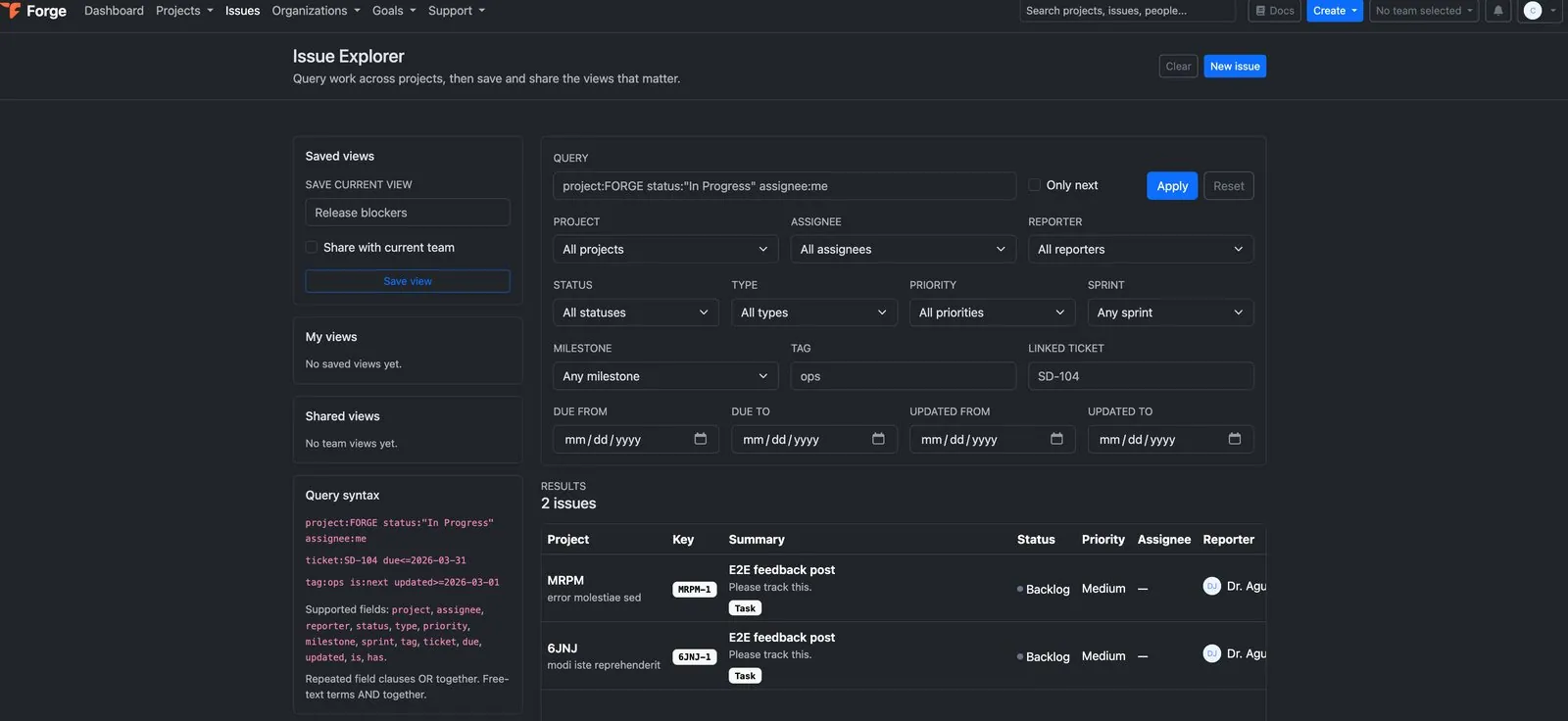Toggle the Only next checkbox
The height and width of the screenshot is (721, 1568).
click(1034, 185)
